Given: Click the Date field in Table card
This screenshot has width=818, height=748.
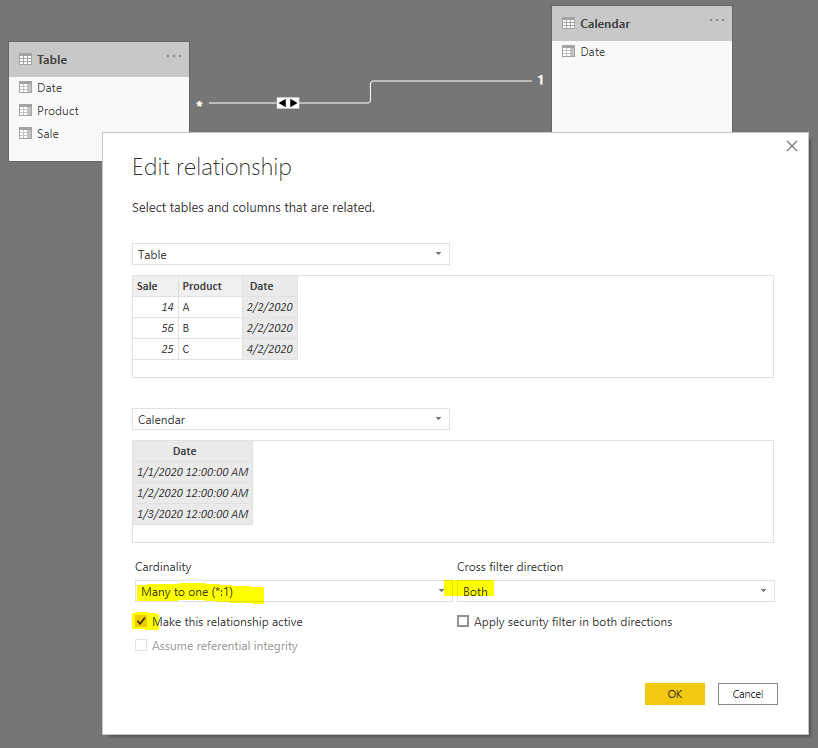Looking at the screenshot, I should click(x=49, y=88).
